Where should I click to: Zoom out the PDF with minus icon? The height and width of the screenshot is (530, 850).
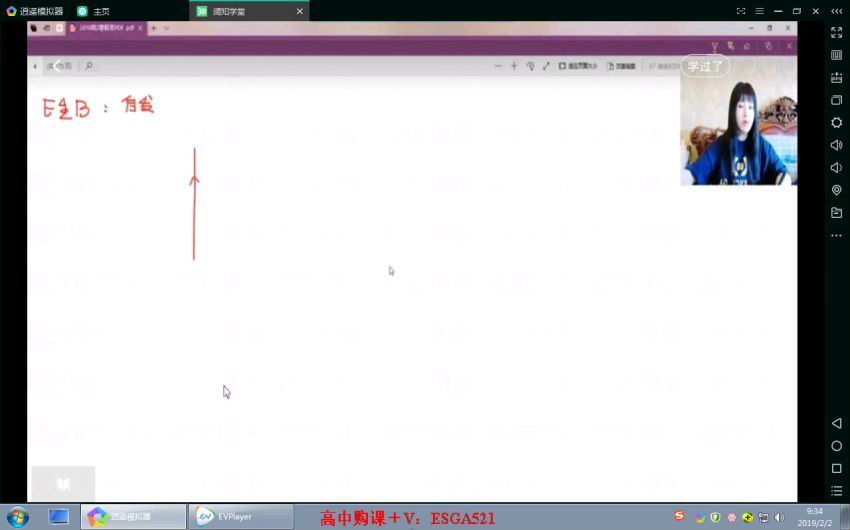pos(498,66)
